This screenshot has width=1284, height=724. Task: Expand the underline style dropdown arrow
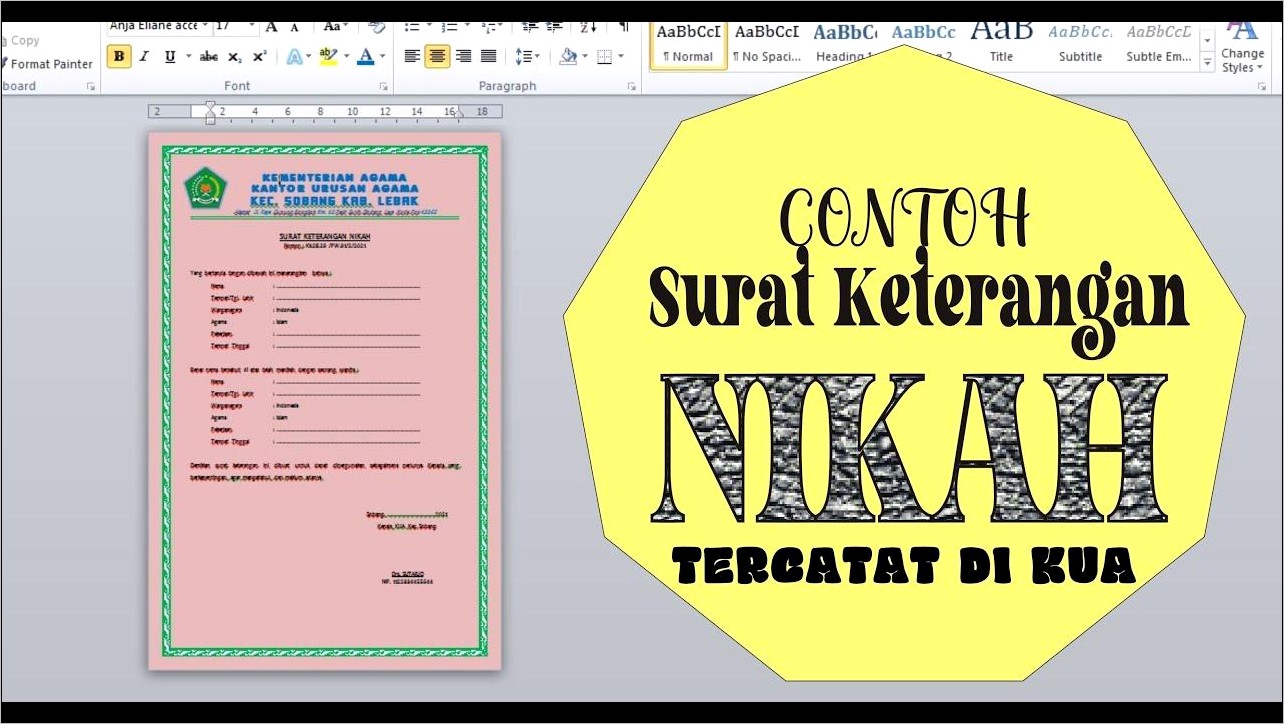click(187, 57)
